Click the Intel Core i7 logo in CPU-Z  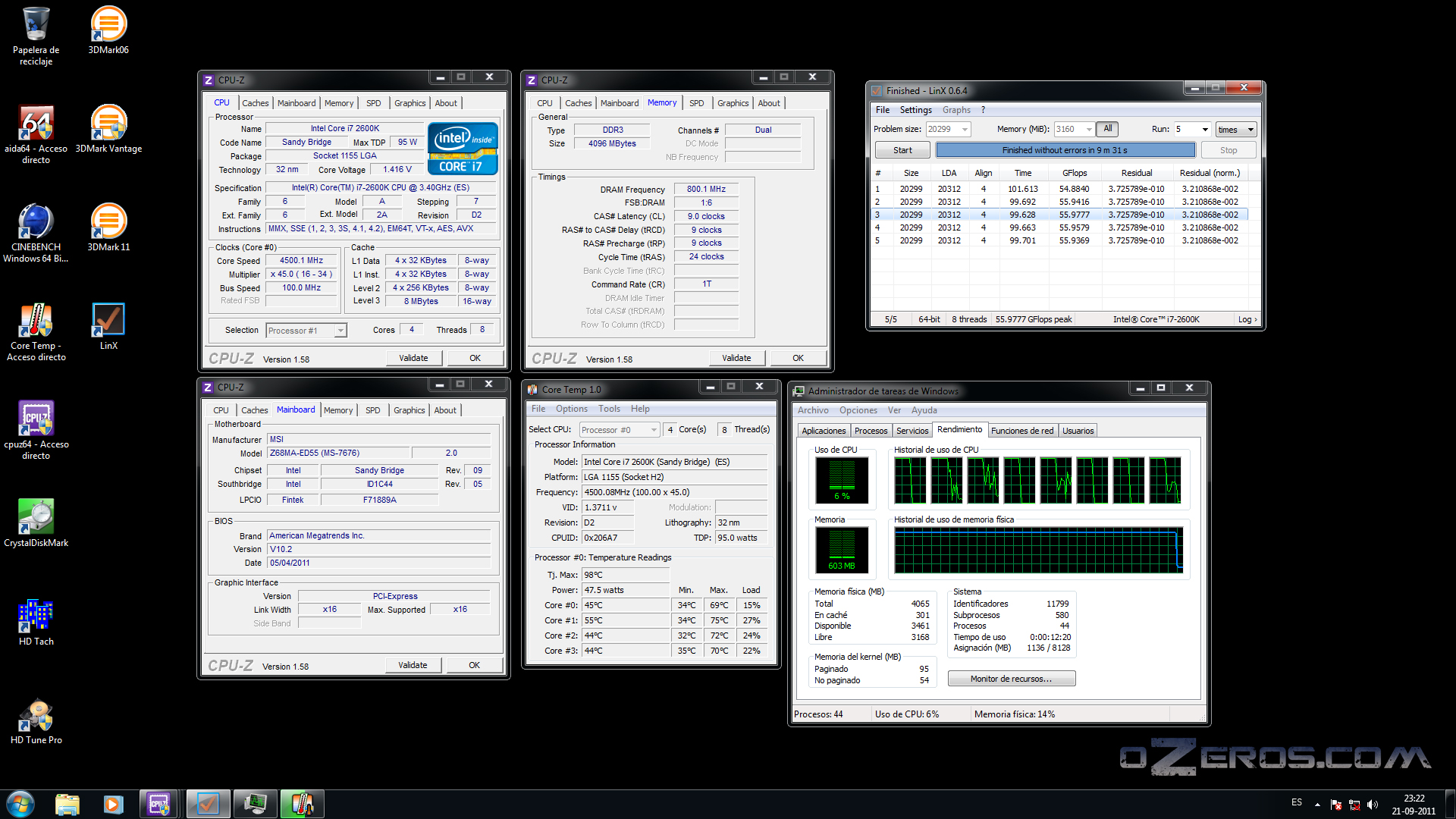pos(463,148)
